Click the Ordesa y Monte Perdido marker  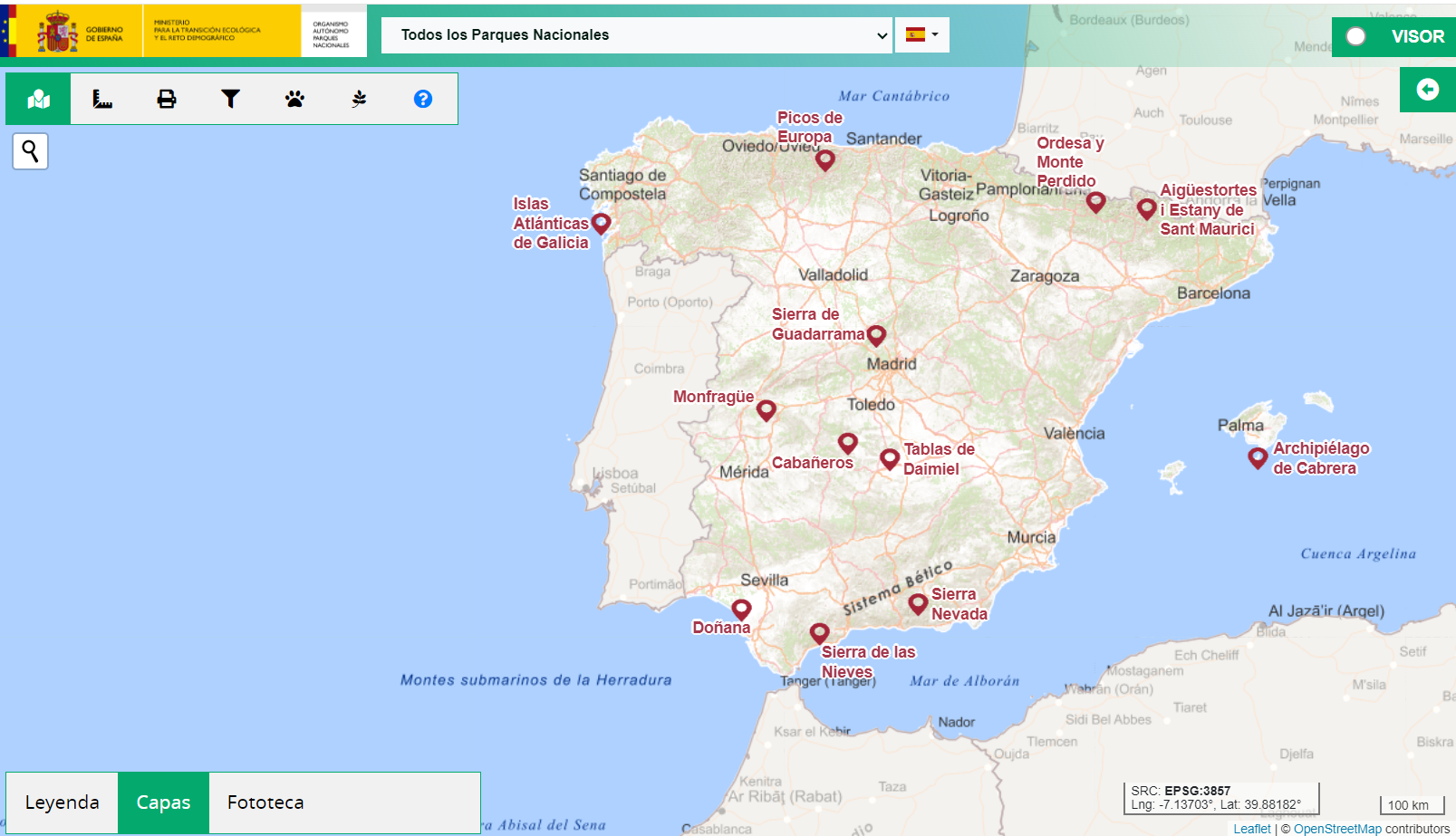pos(1095,202)
